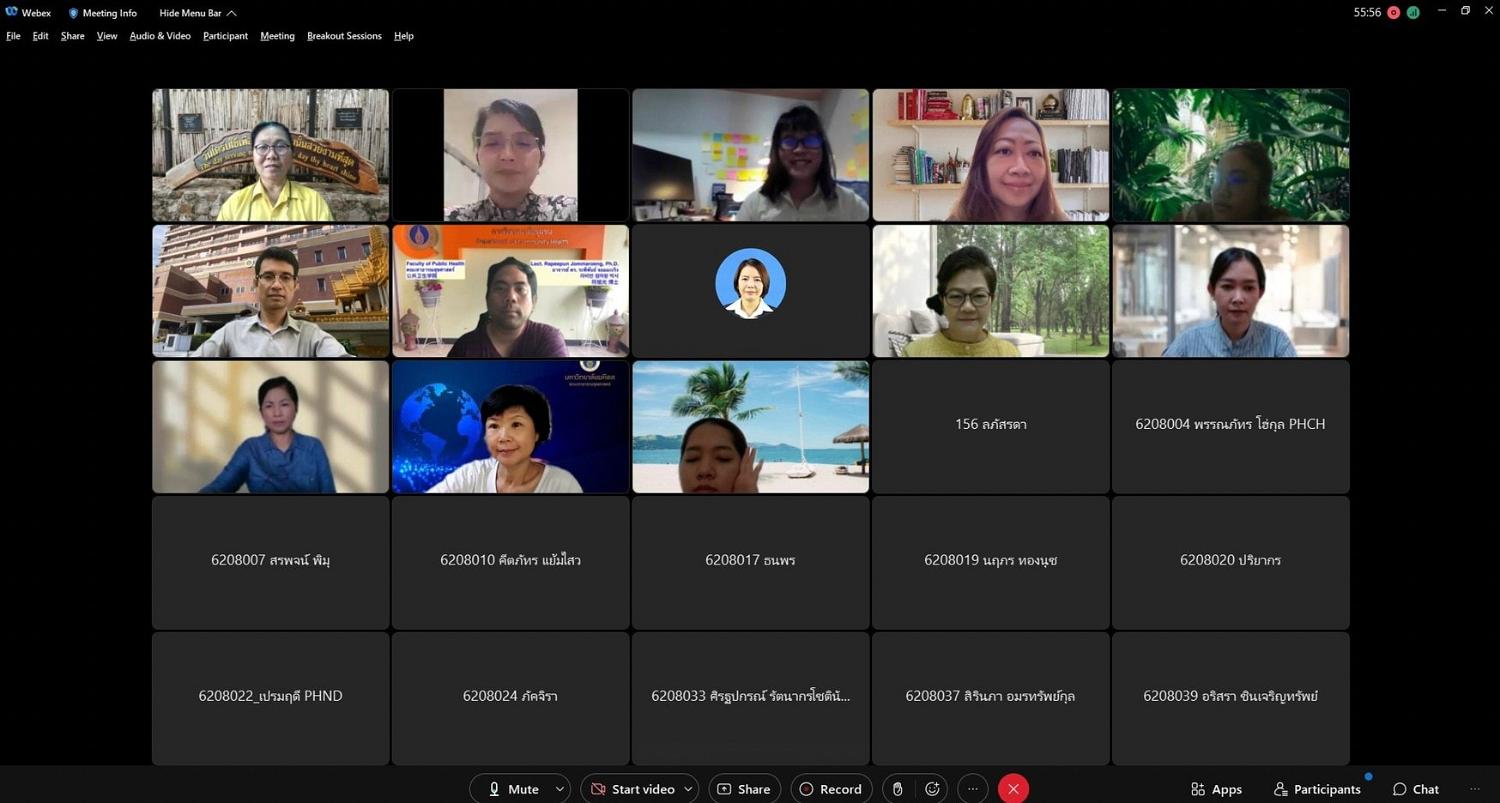Share content using the Share button
The image size is (1500, 803).
coord(743,789)
